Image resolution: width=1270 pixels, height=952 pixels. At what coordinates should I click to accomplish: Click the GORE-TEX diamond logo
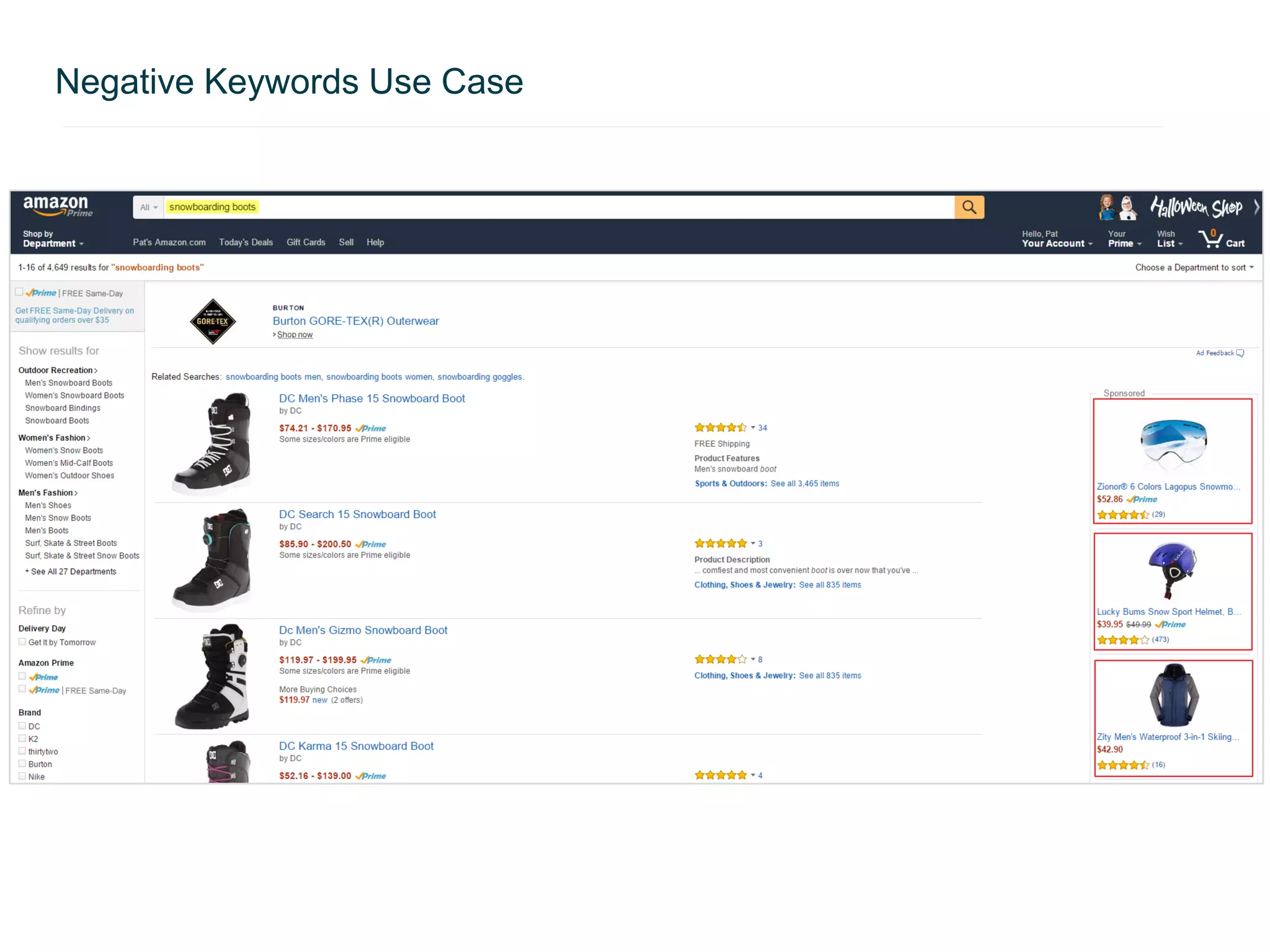[213, 321]
